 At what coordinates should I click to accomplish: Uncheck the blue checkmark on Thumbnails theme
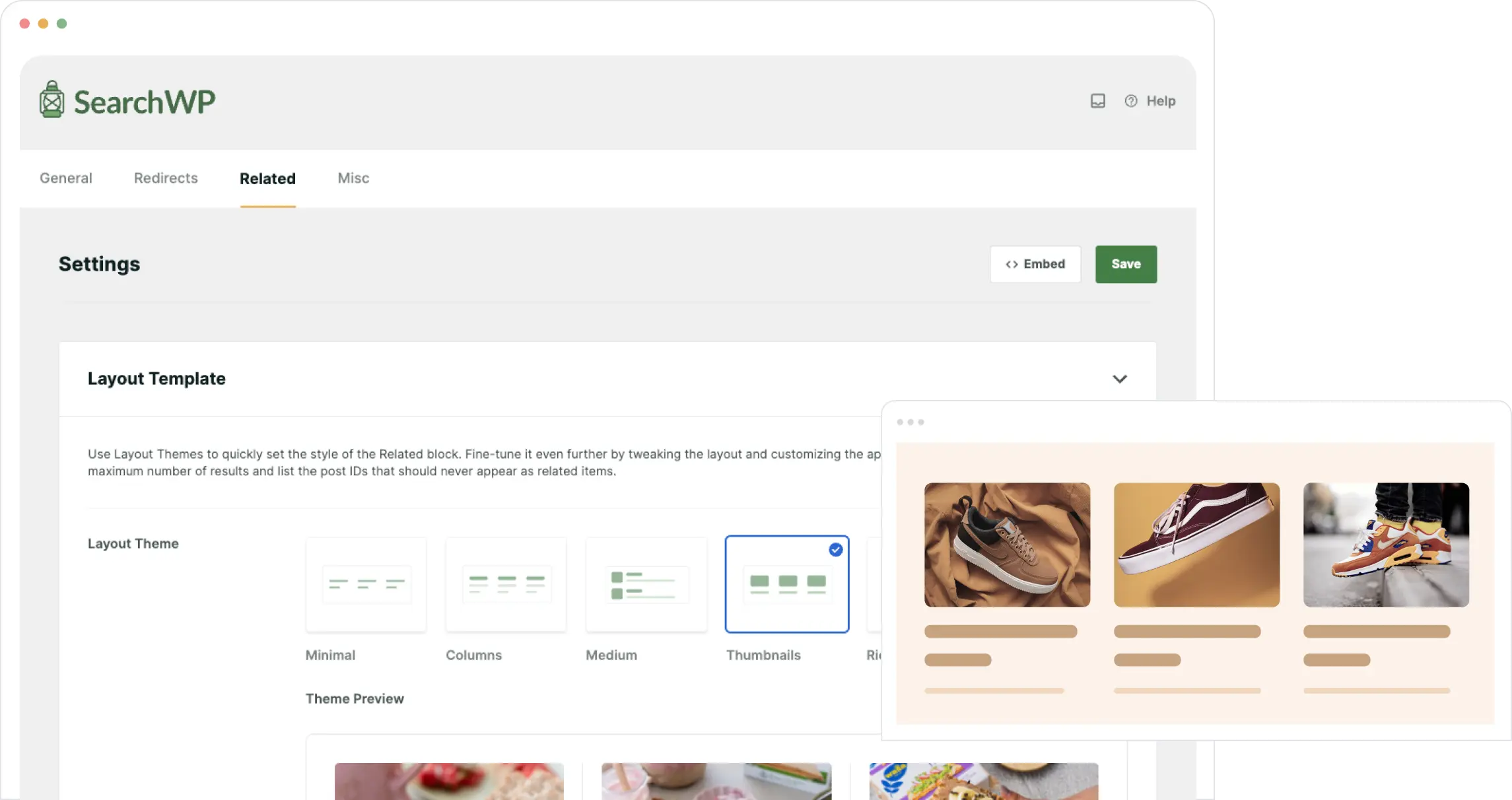click(x=835, y=549)
